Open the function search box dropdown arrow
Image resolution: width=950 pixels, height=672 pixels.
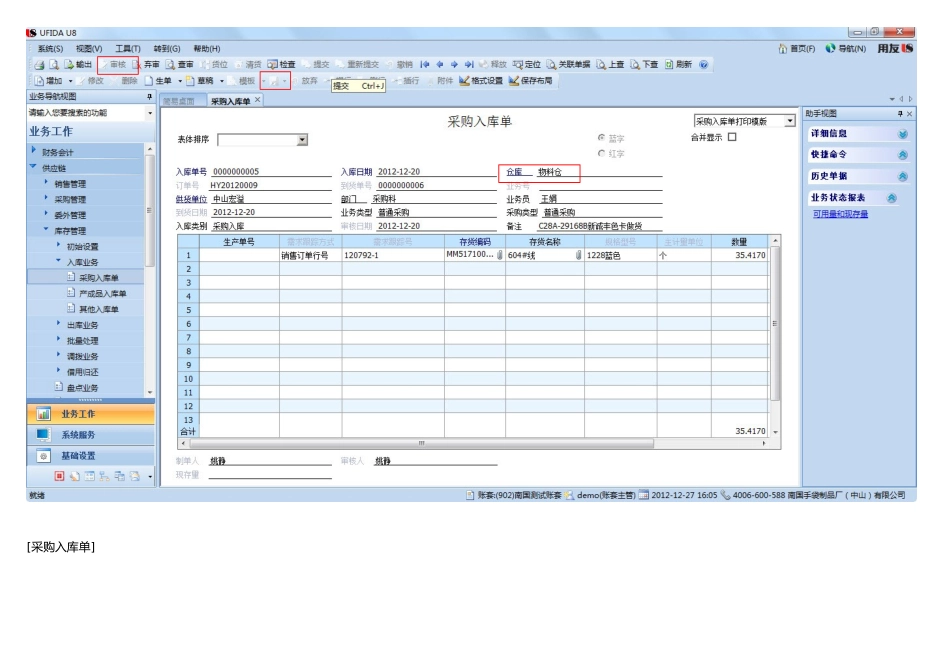(x=150, y=113)
